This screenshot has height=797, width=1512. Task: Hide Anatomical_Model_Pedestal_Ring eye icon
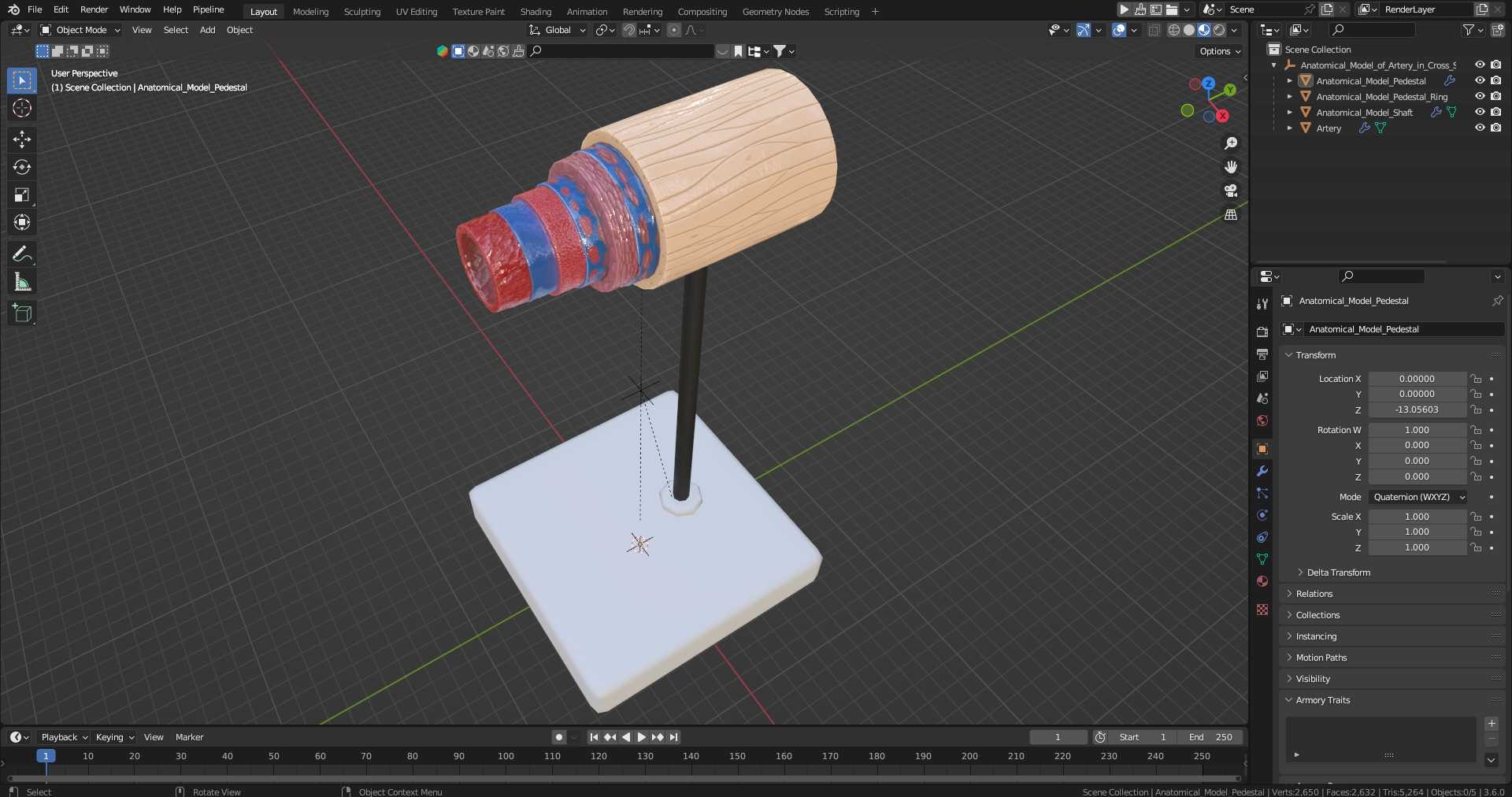(1480, 96)
